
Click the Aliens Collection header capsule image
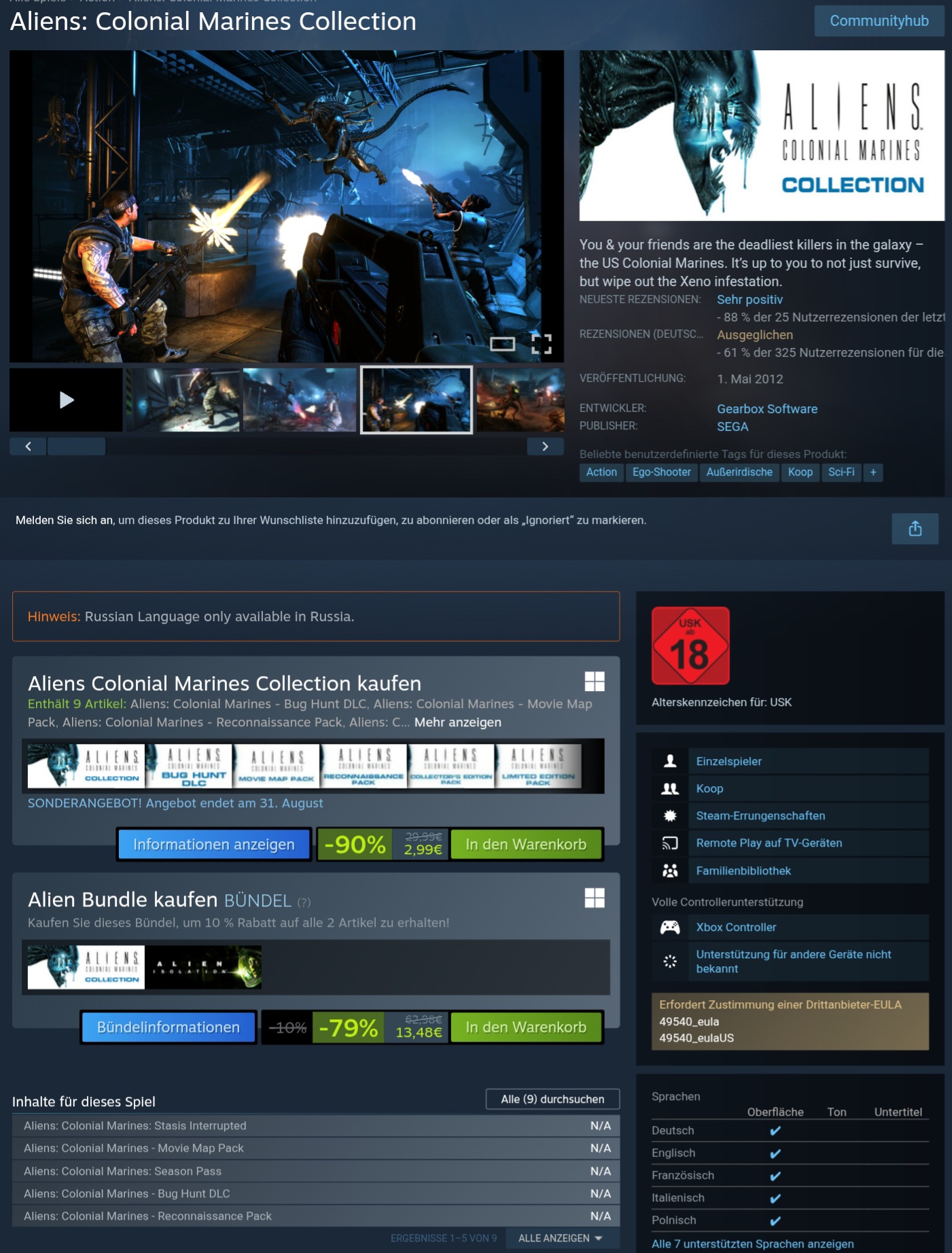[762, 135]
